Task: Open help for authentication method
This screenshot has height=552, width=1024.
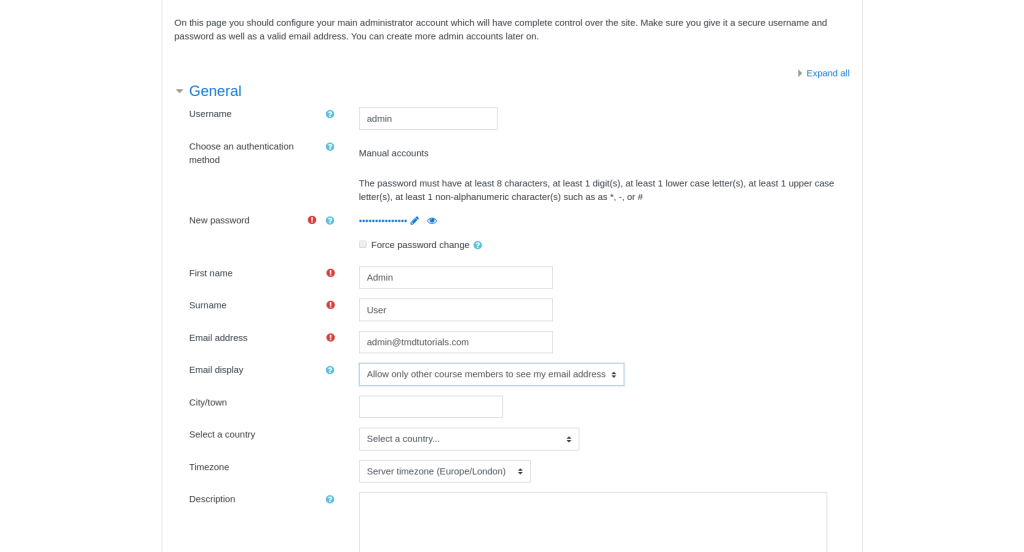Action: 330,147
